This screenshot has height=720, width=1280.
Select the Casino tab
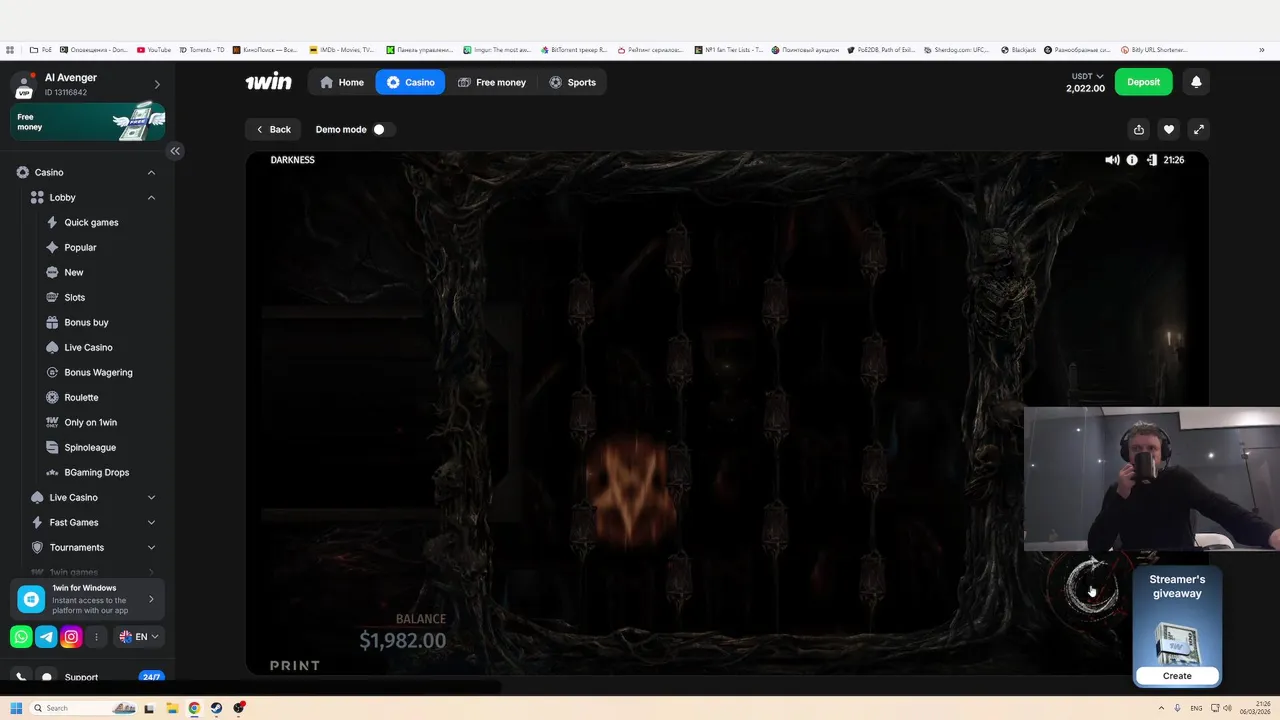[x=410, y=82]
